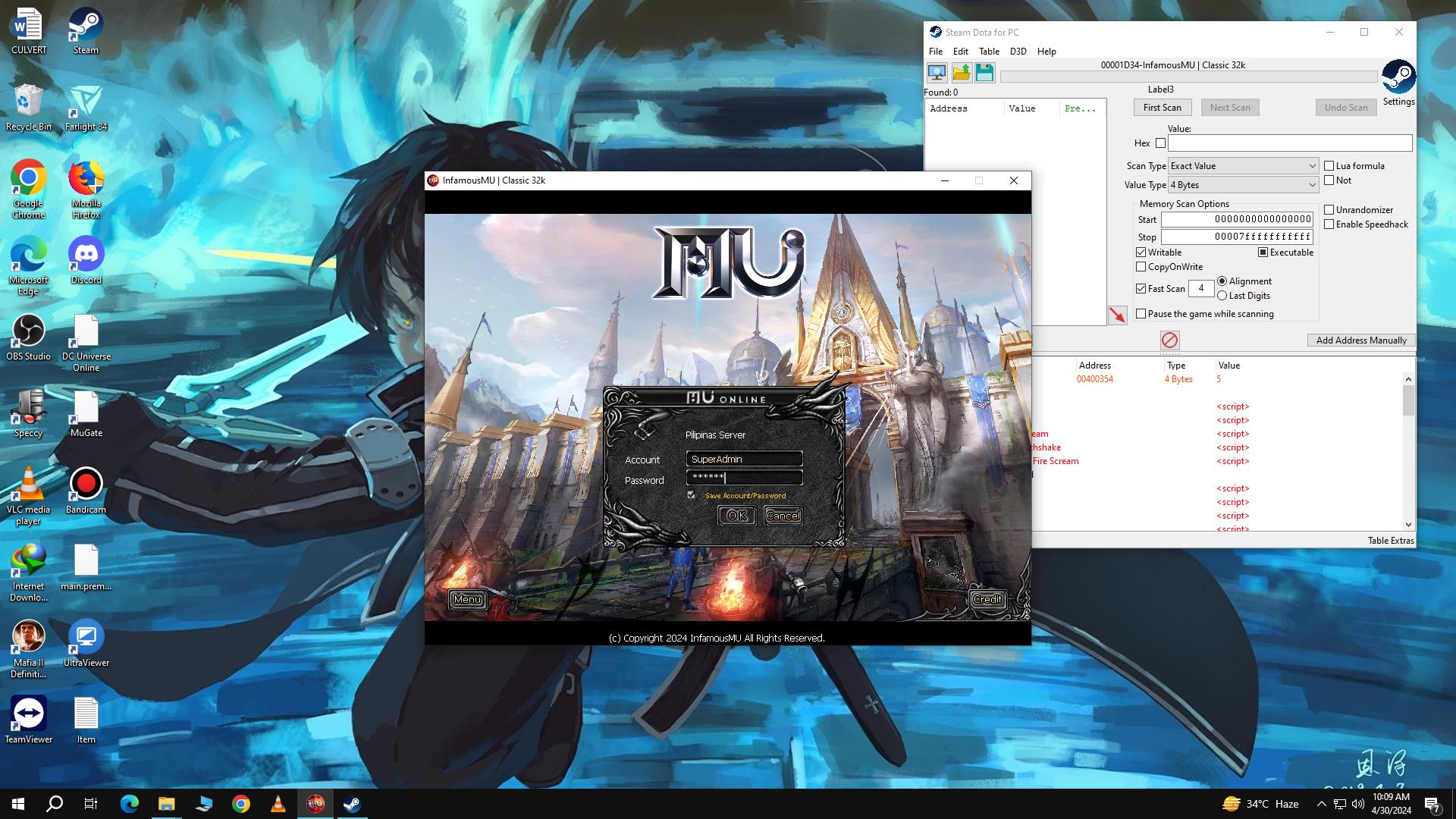
Task: Launch Bandicam desktop shortcut
Action: pos(86,490)
